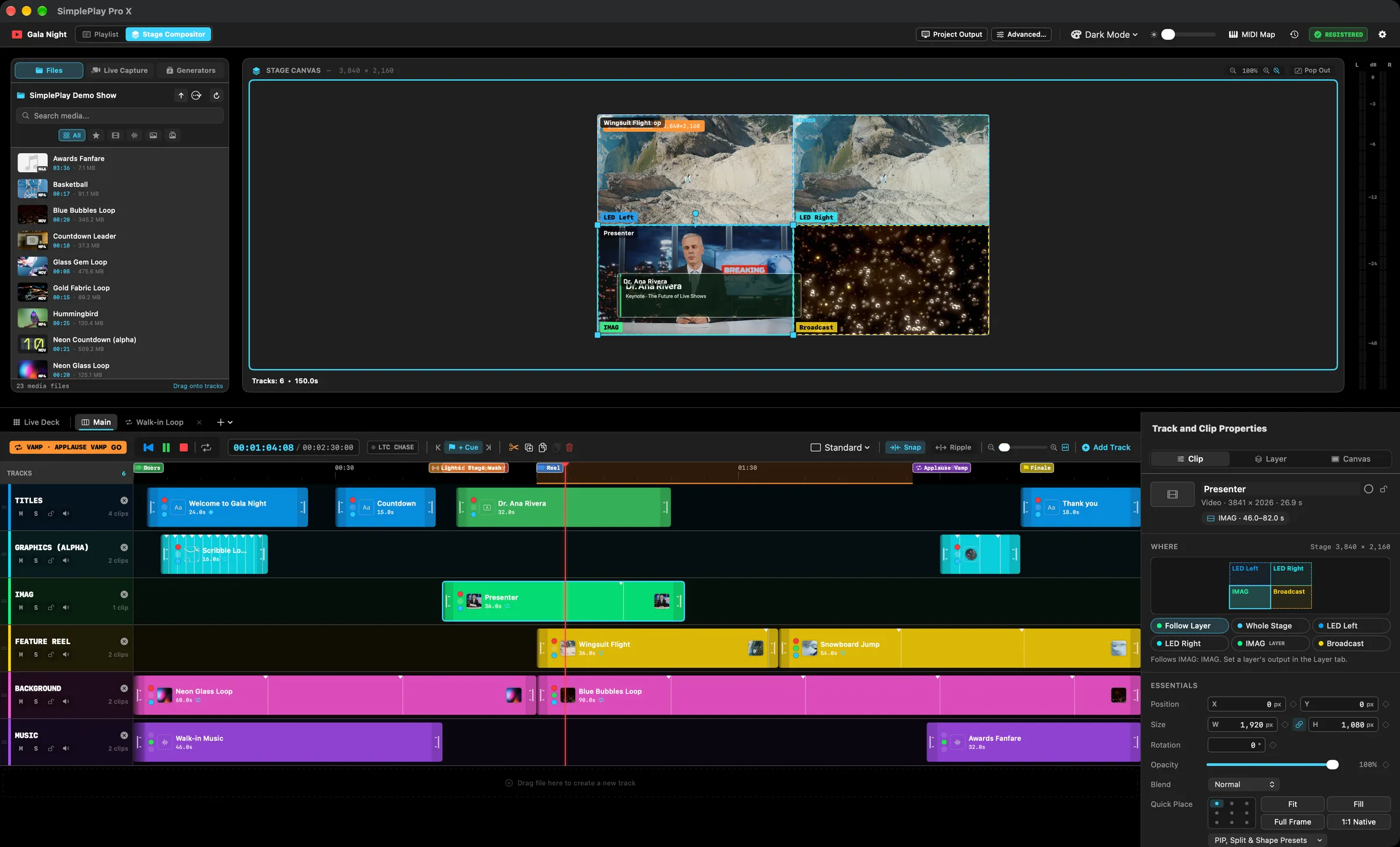Expand PIP, Split & Shape Presets dropdown
Image resolution: width=1400 pixels, height=847 pixels.
[x=1267, y=840]
